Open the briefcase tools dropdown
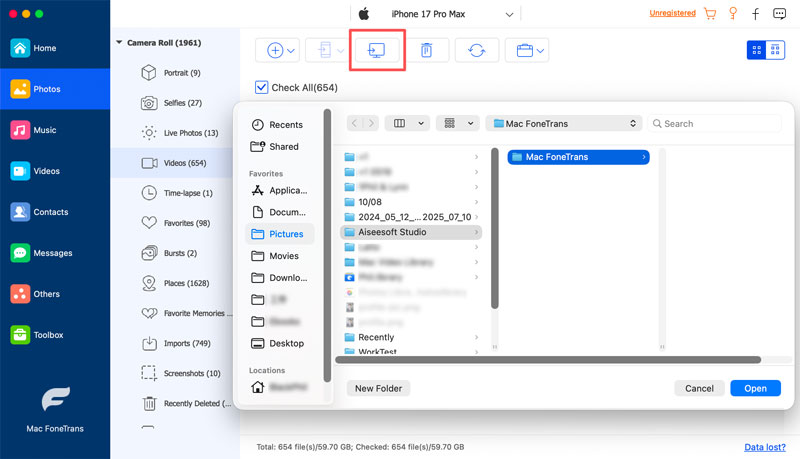This screenshot has width=800, height=459. tap(527, 50)
